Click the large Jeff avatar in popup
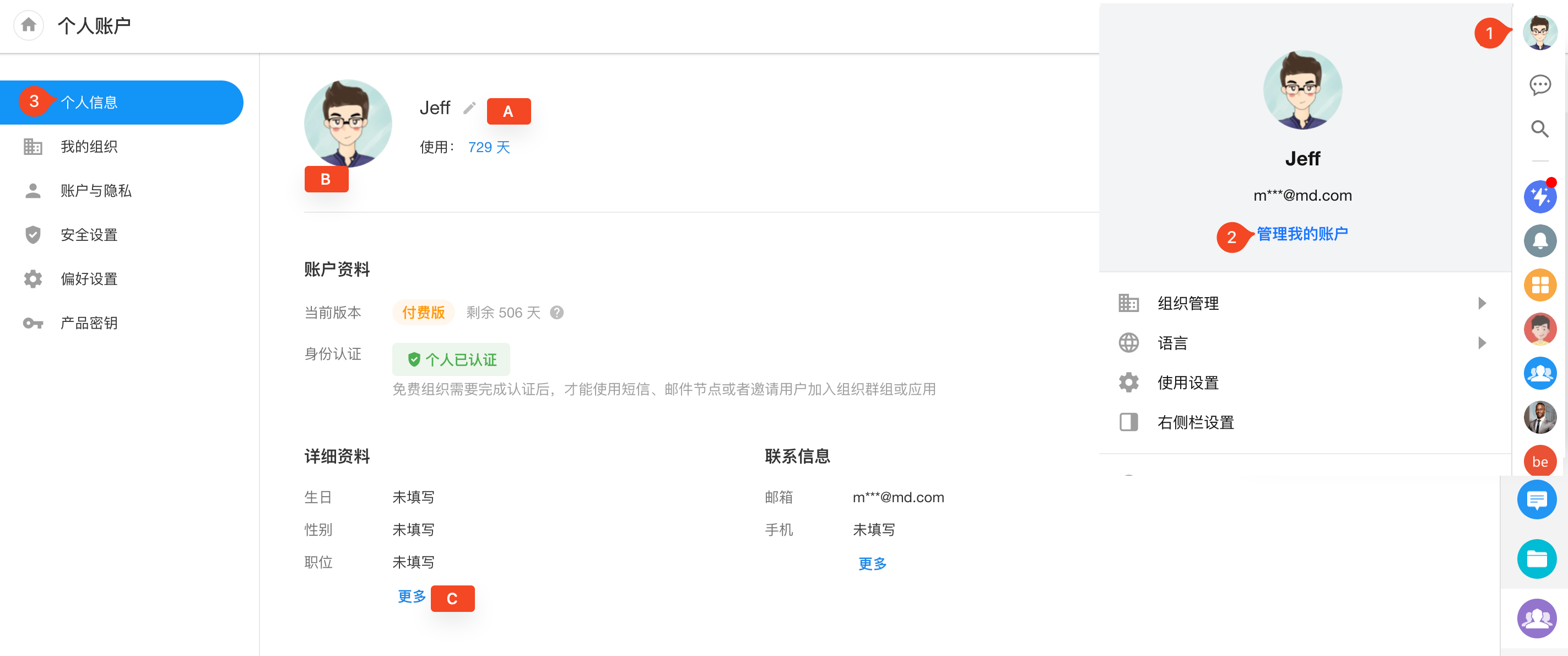Image resolution: width=1568 pixels, height=656 pixels. pyautogui.click(x=1302, y=89)
